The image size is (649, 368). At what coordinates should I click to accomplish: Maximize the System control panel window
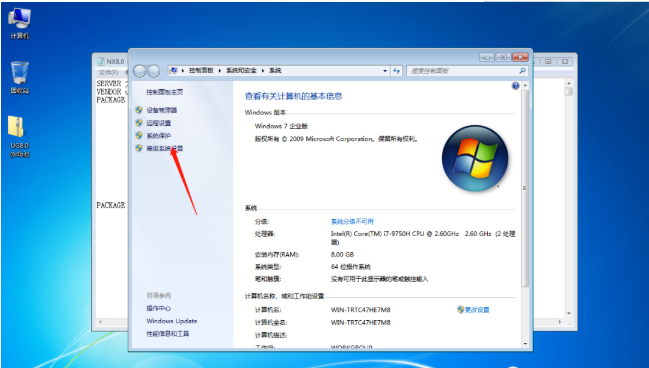pyautogui.click(x=503, y=57)
